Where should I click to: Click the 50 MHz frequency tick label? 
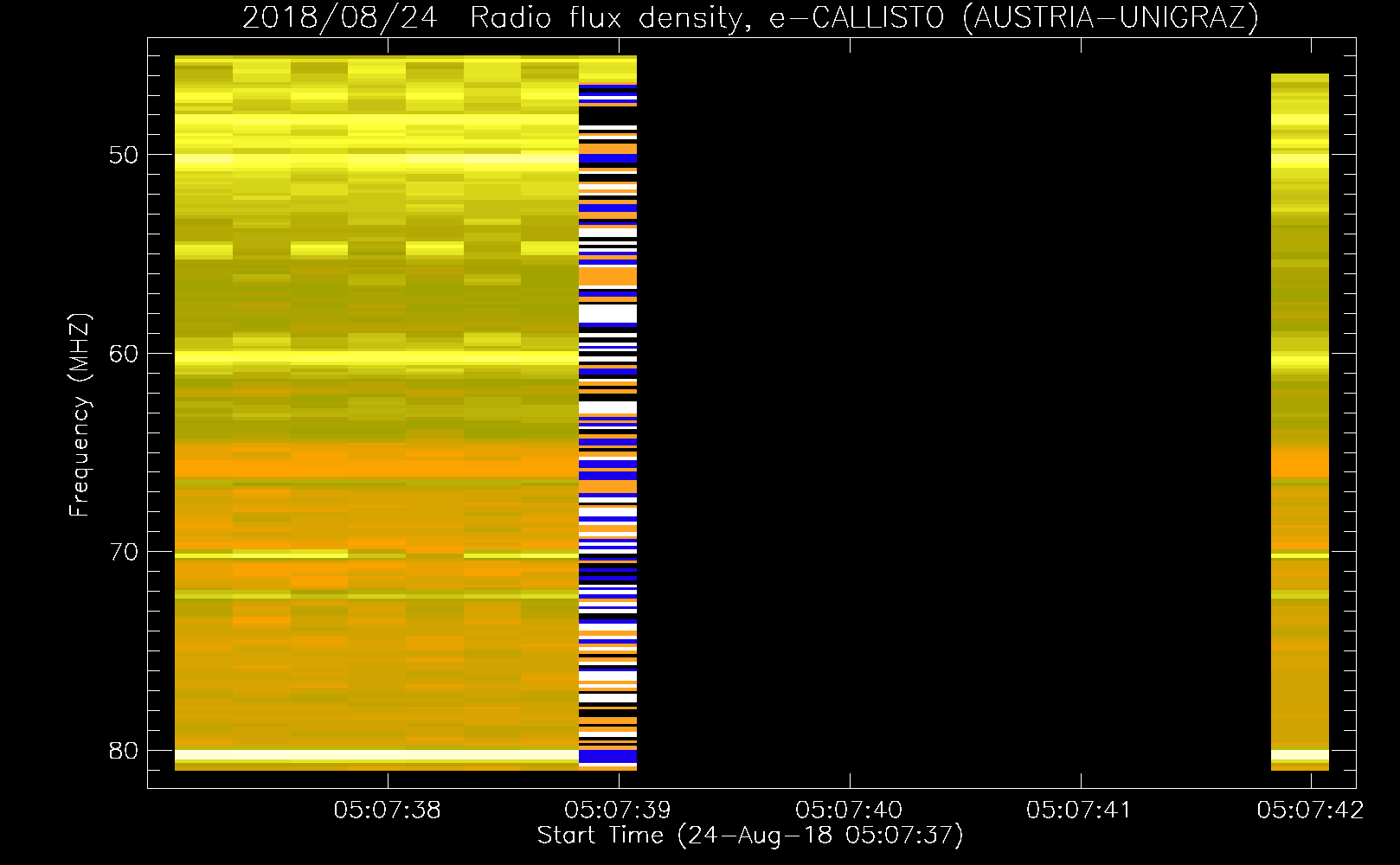(124, 155)
